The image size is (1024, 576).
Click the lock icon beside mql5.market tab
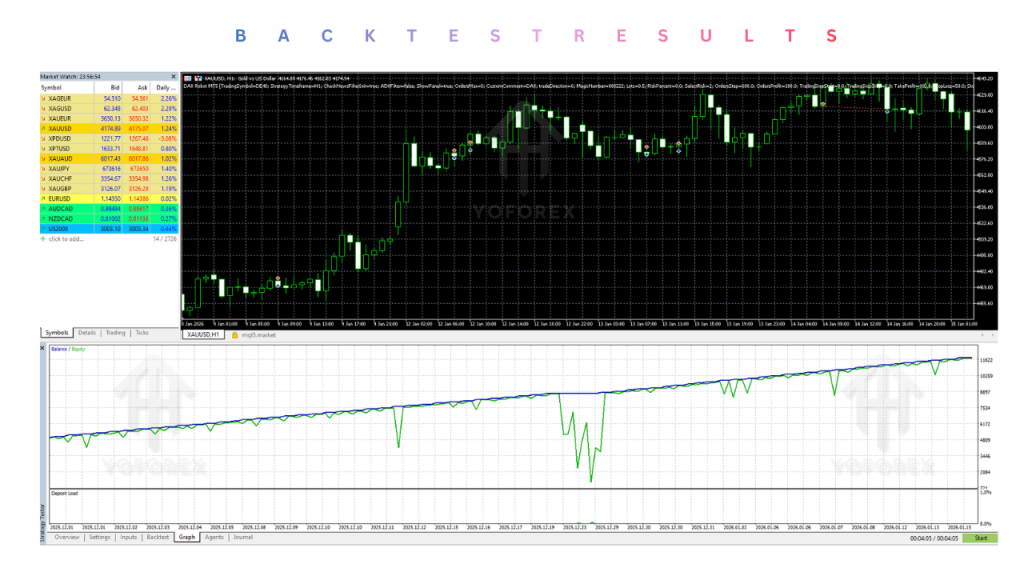[235, 335]
